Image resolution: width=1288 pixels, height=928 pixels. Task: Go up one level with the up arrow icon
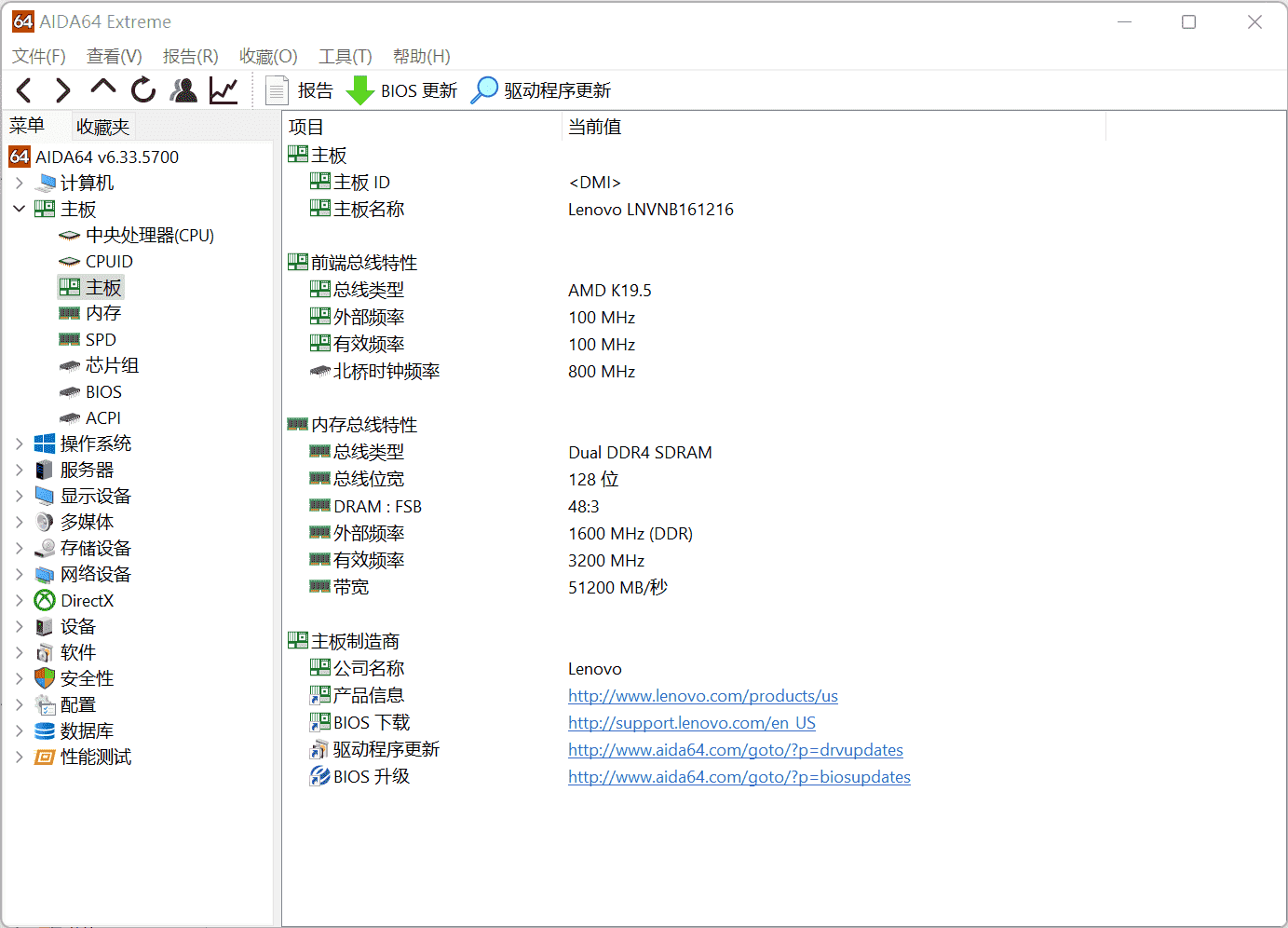pos(102,89)
